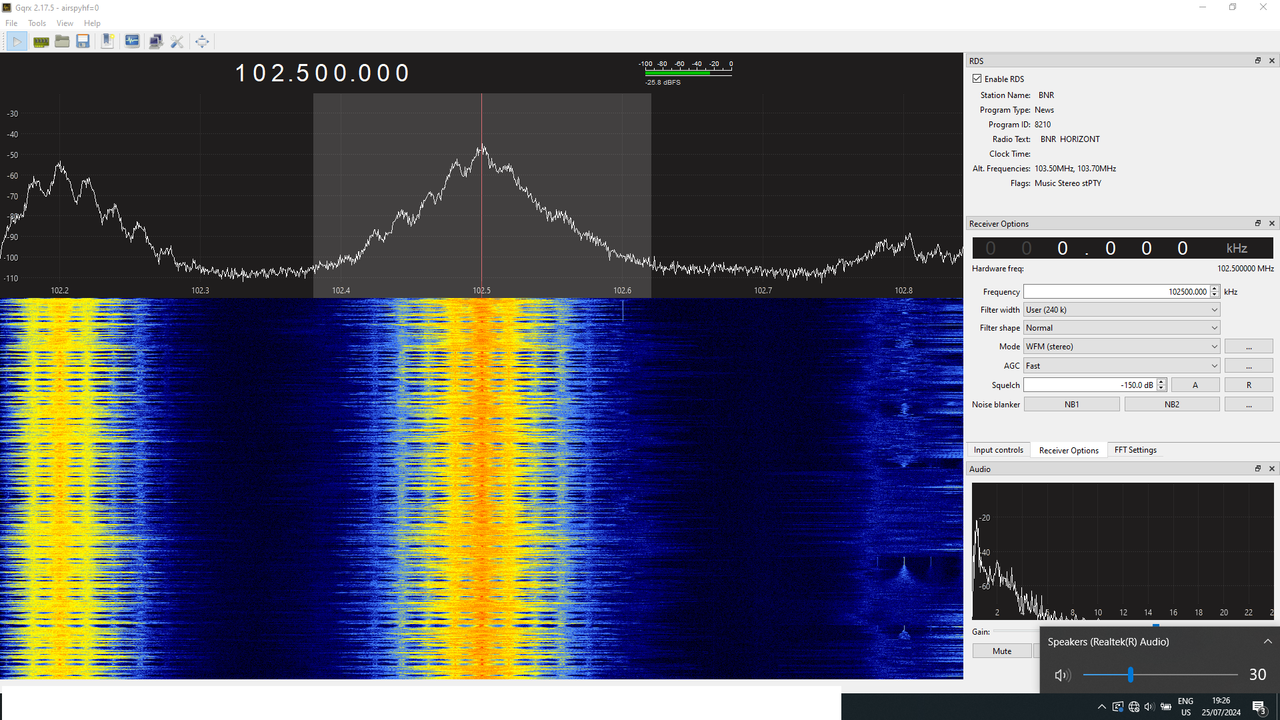Image resolution: width=1280 pixels, height=720 pixels.
Task: Open the Filter width dropdown
Action: tap(1122, 310)
